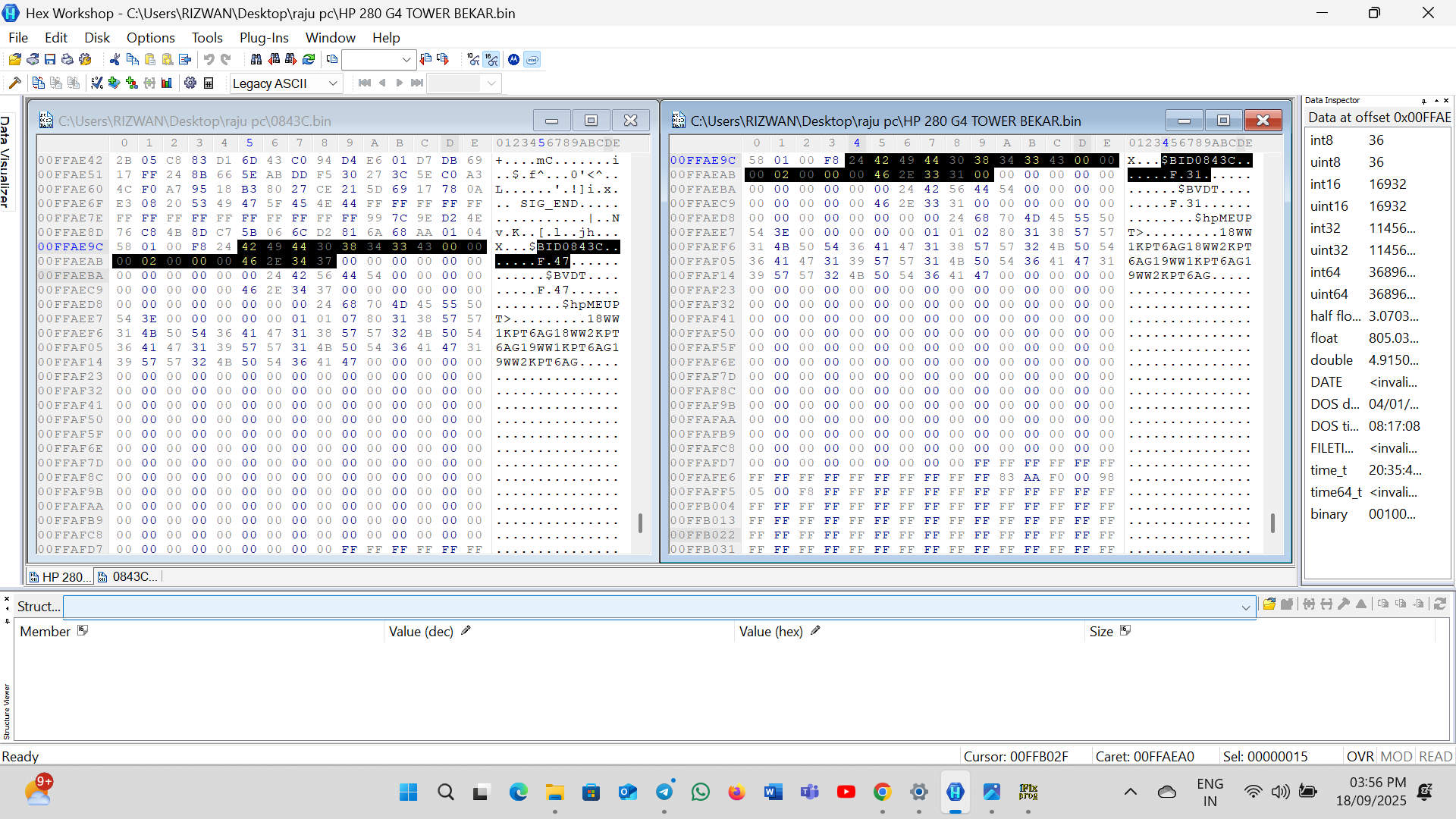Click the Replace green arrows icon
Screen dimensions: 1456x819
coord(309,59)
